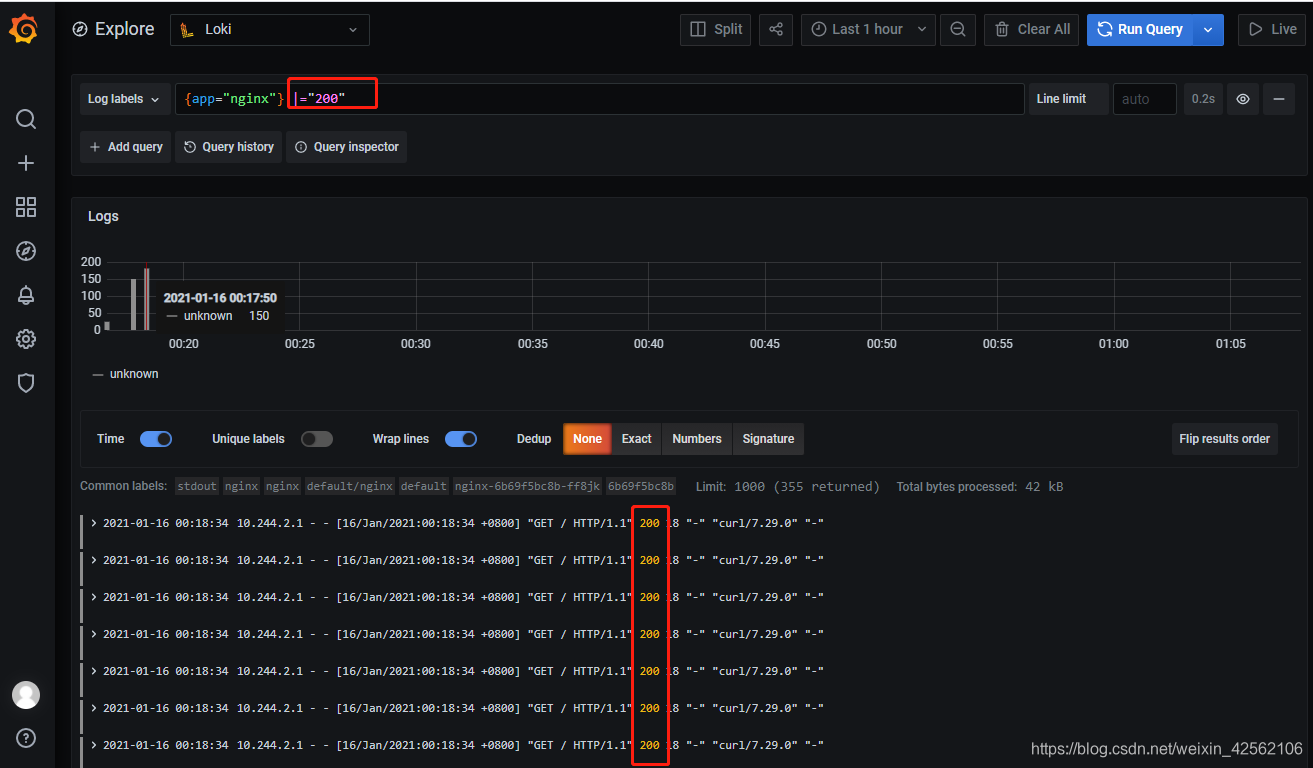Click the LogQL query input field

tap(600, 99)
